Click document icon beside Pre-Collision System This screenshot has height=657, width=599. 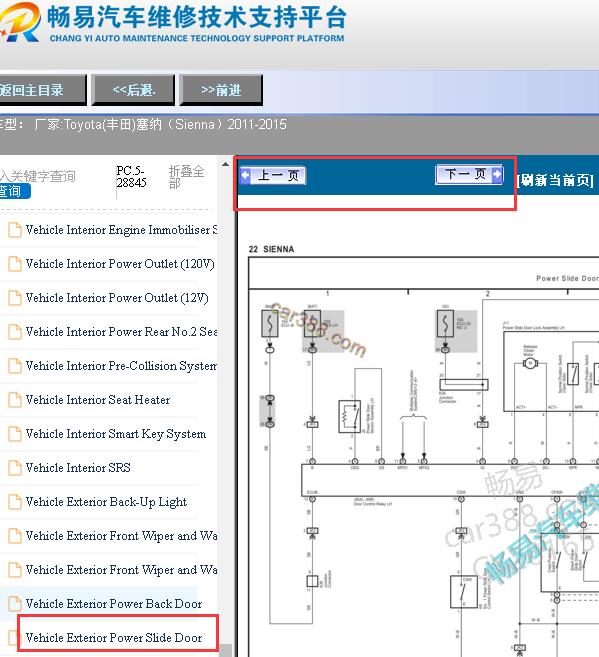coord(15,366)
